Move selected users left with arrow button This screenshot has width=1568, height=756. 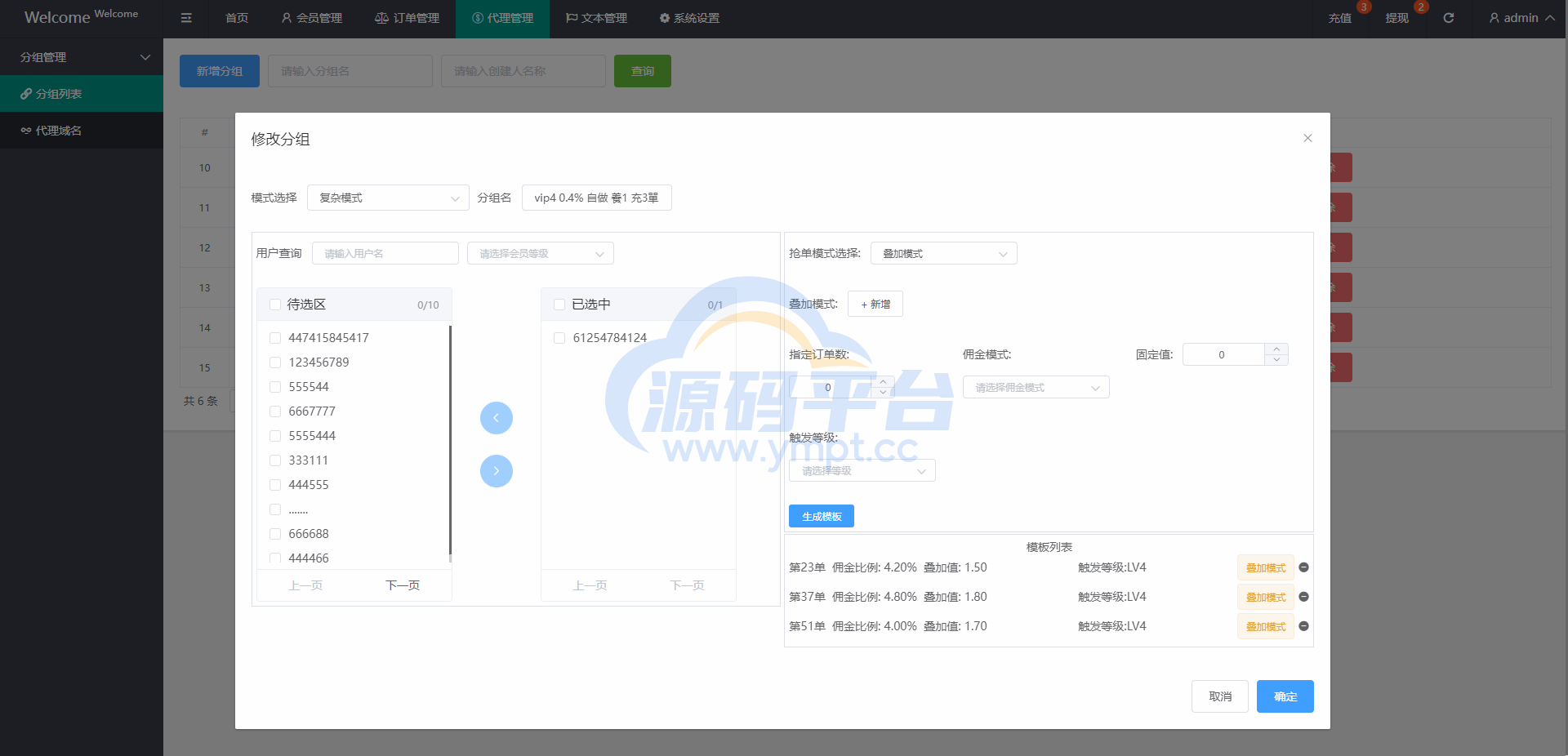(x=497, y=418)
